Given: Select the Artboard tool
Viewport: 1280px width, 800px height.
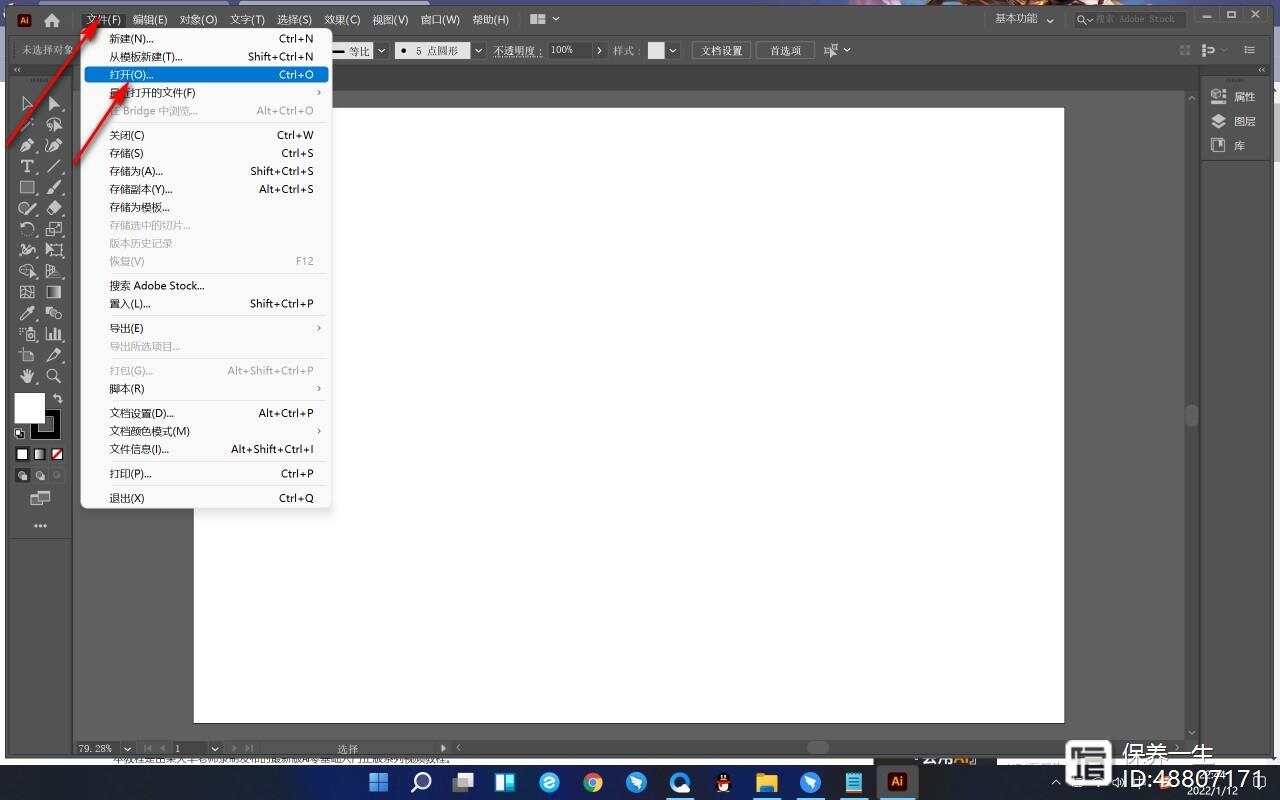Looking at the screenshot, I should point(27,355).
